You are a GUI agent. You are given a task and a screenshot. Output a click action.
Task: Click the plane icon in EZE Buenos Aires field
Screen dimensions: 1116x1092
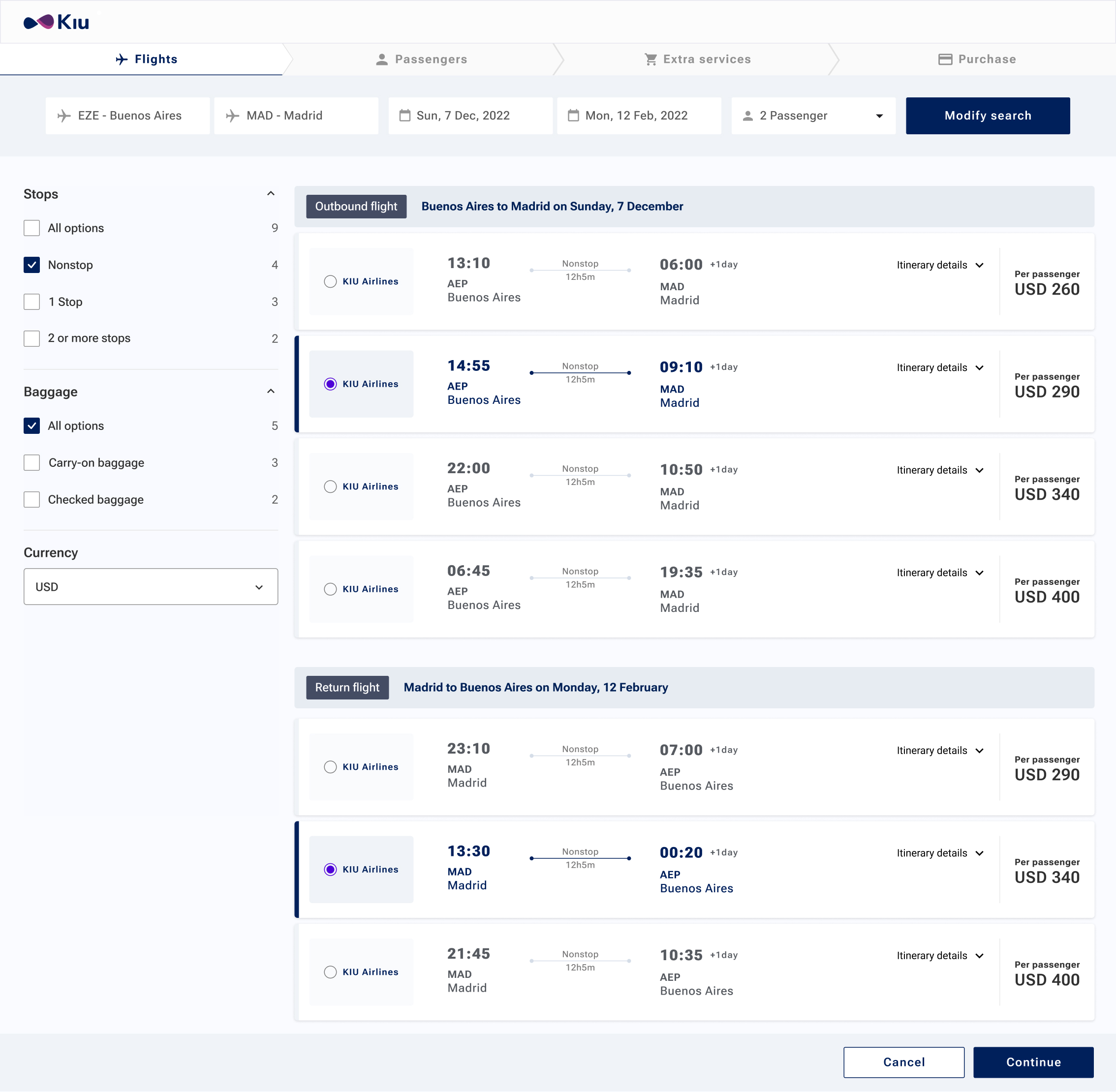click(64, 115)
